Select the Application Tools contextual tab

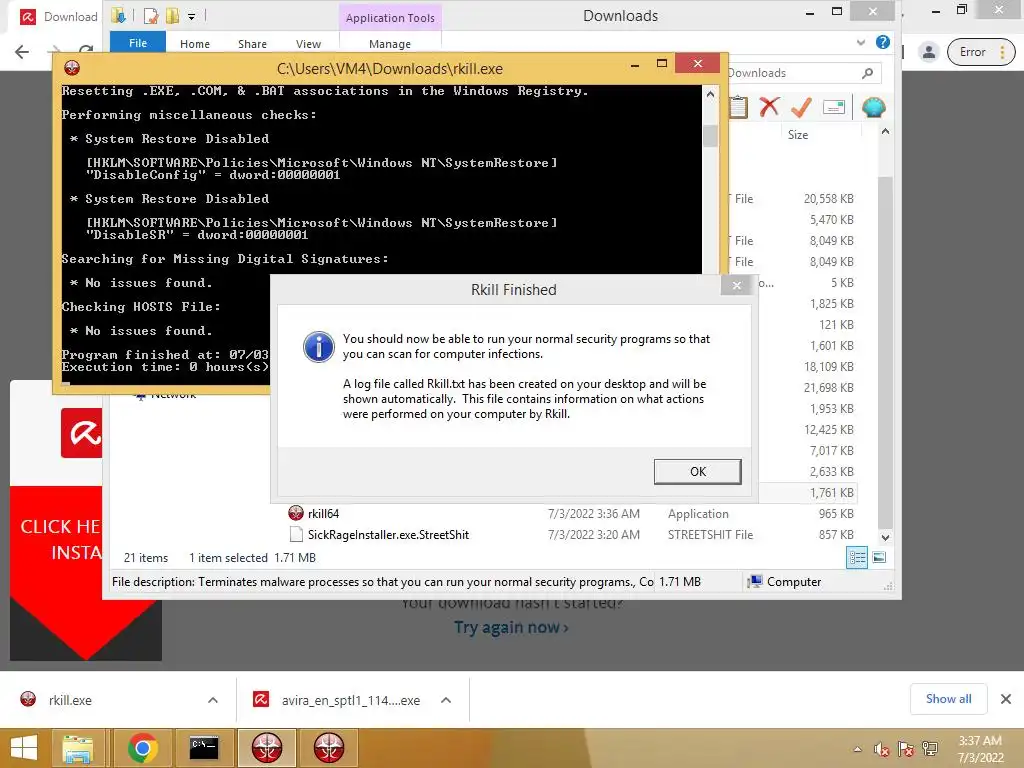[390, 18]
